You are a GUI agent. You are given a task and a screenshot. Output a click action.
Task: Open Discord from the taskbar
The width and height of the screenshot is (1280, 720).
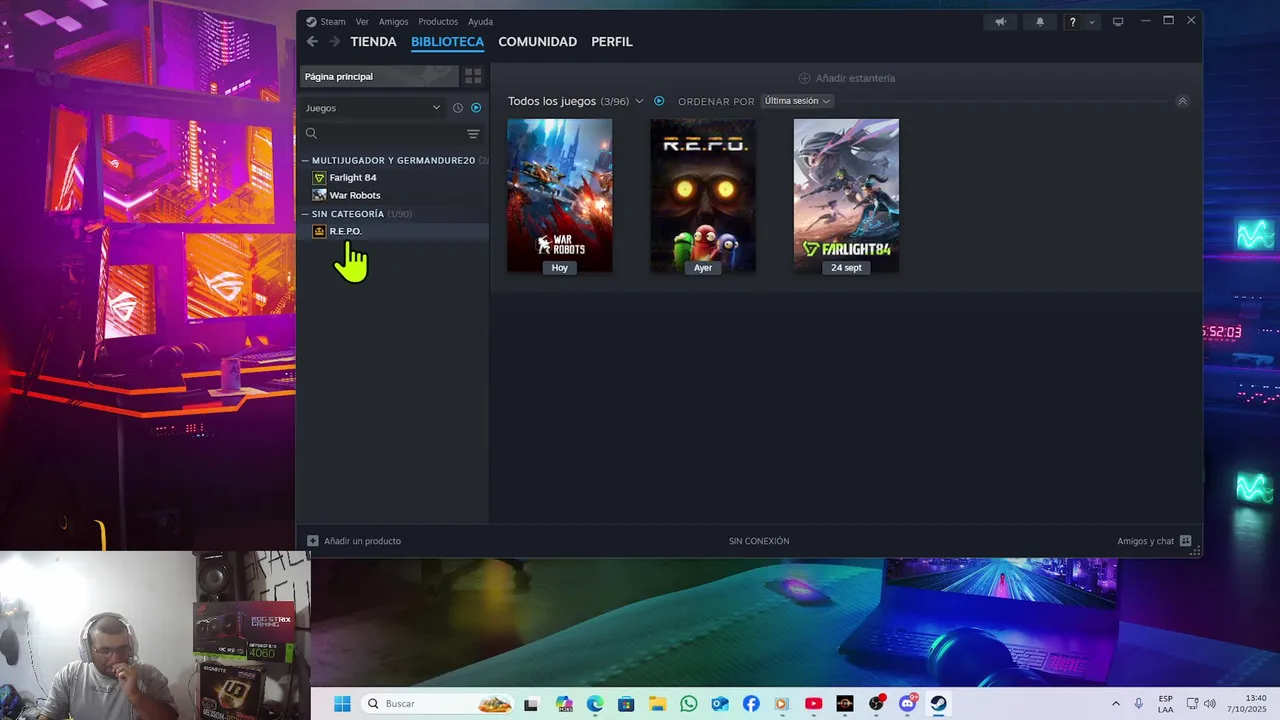coord(908,704)
